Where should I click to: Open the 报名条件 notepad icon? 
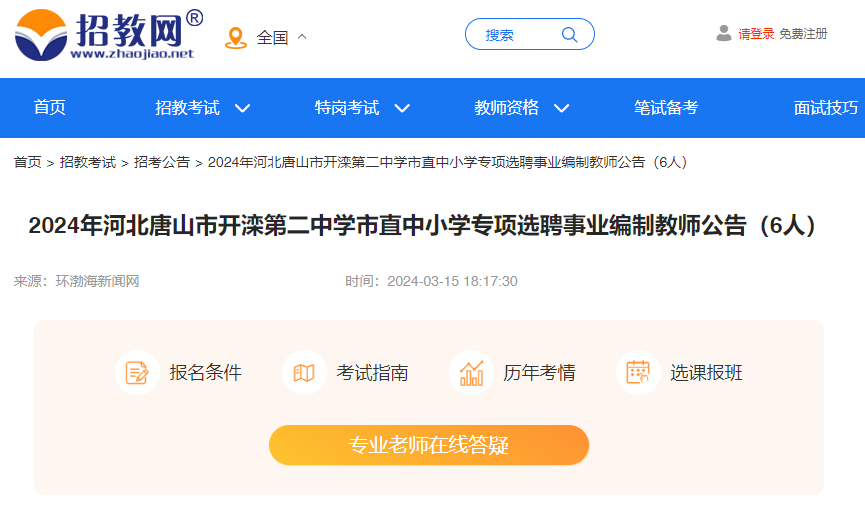point(137,373)
